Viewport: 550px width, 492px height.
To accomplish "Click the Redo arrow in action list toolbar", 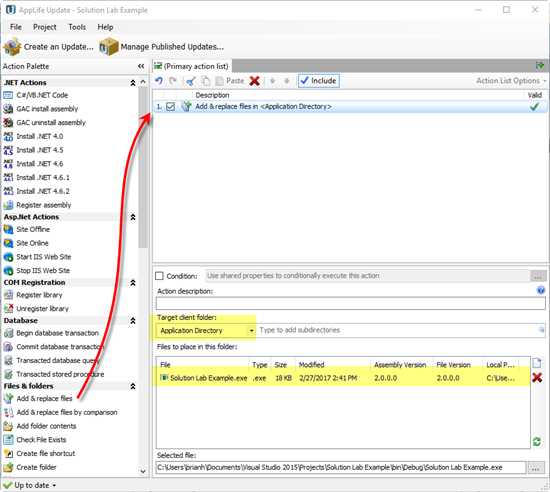I will (x=173, y=81).
